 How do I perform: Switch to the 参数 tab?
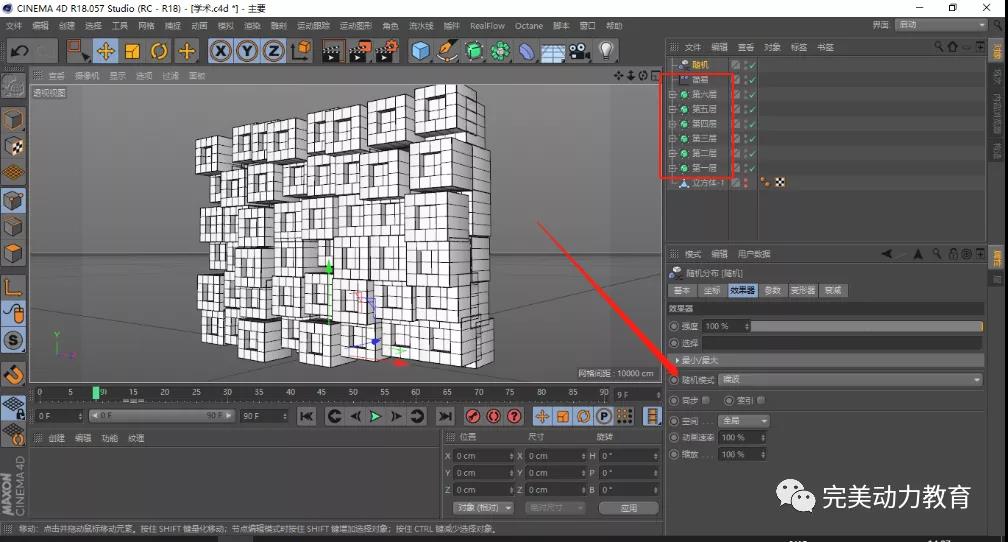pos(772,290)
